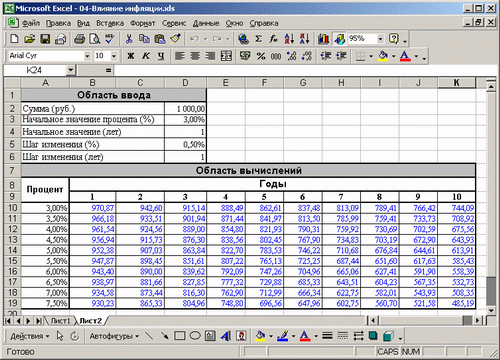Viewport: 500px width, 360px height.
Task: Activate the Format Painter brush
Action: [175, 39]
